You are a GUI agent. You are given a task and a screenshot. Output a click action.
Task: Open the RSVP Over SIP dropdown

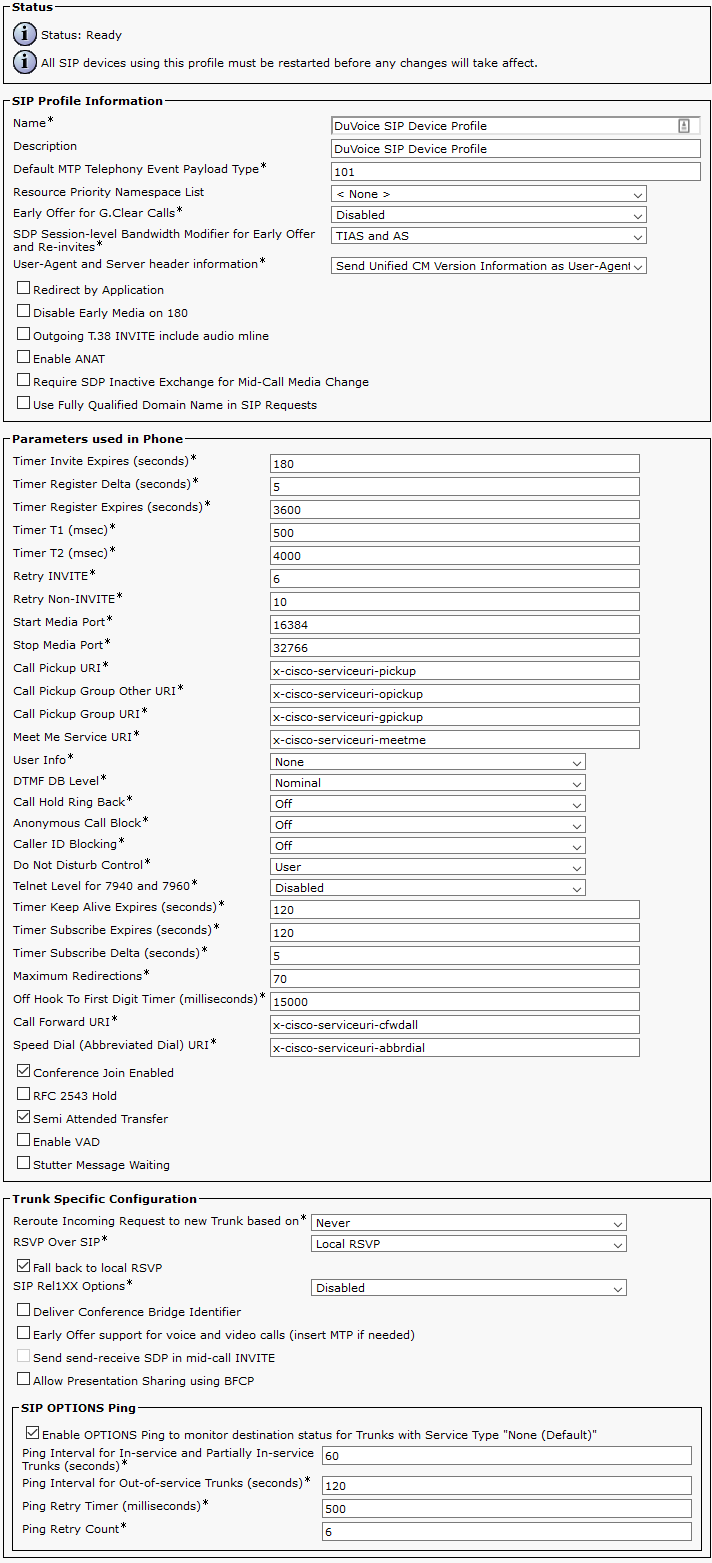pos(469,1245)
